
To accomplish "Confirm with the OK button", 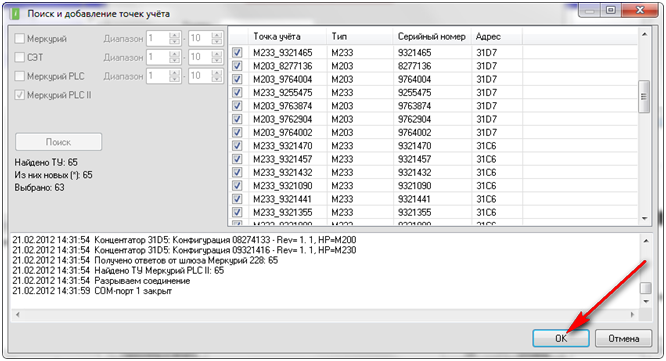I will click(x=561, y=338).
